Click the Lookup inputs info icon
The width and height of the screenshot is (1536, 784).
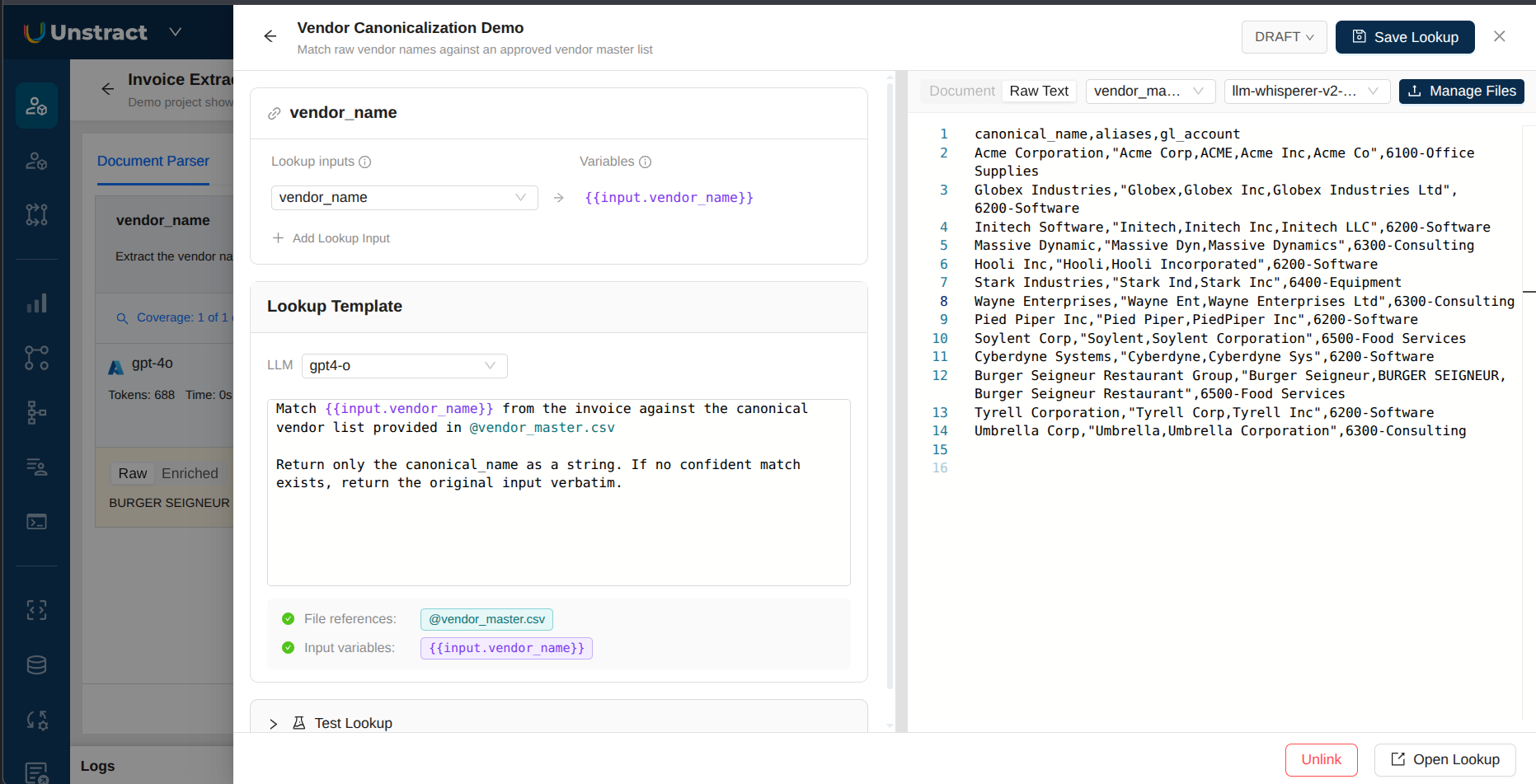[365, 162]
